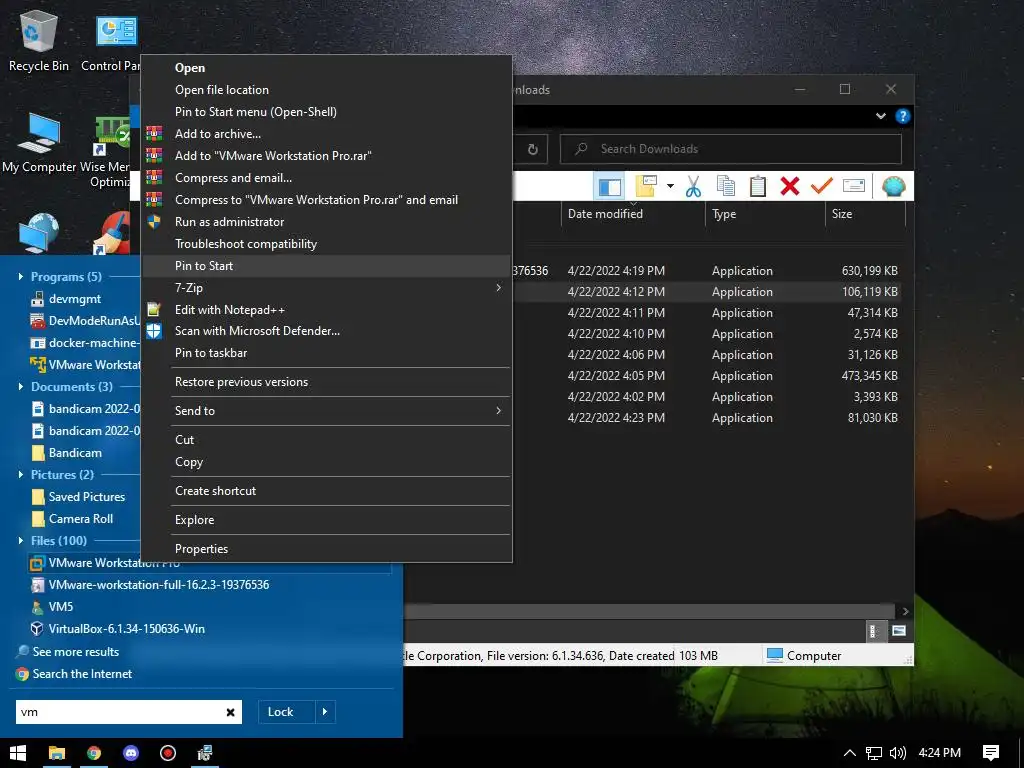Select devmgmt in search results
The width and height of the screenshot is (1024, 768).
click(75, 299)
